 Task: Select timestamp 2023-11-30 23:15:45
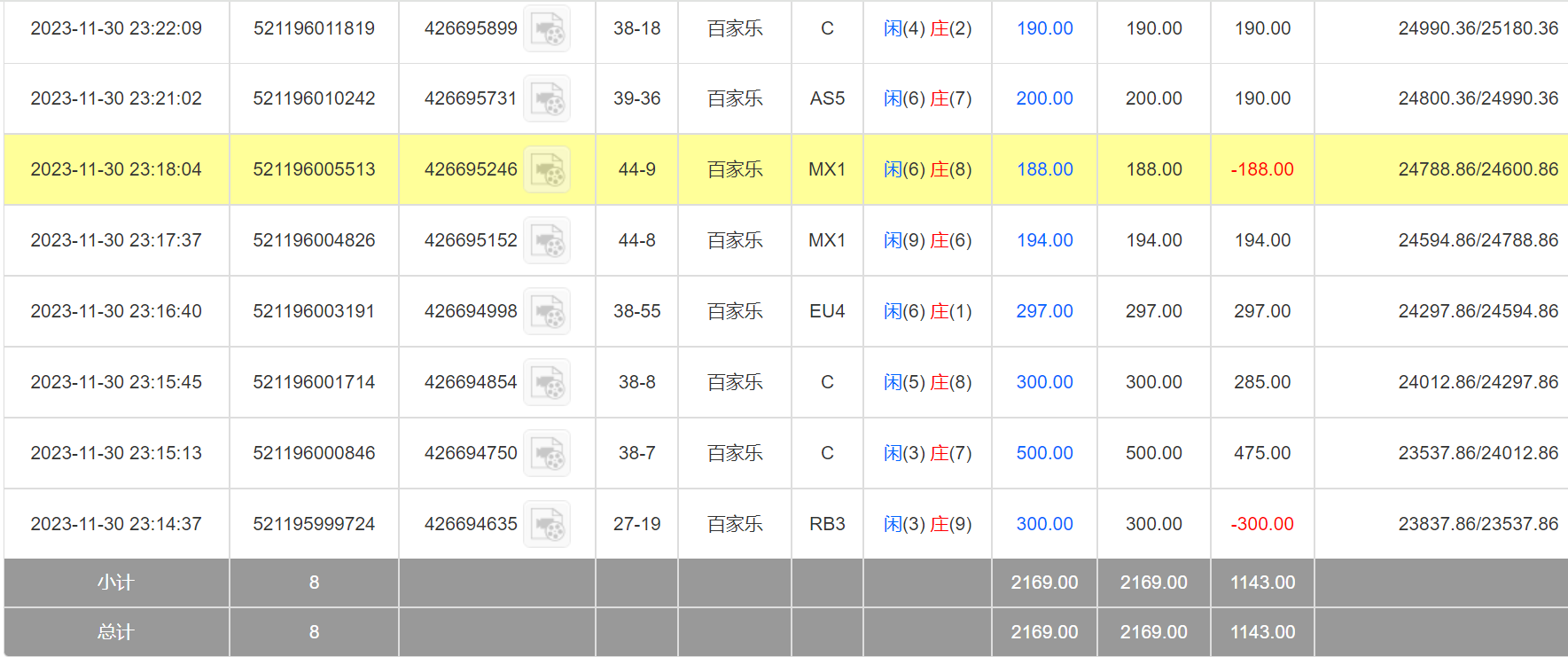pyautogui.click(x=116, y=382)
